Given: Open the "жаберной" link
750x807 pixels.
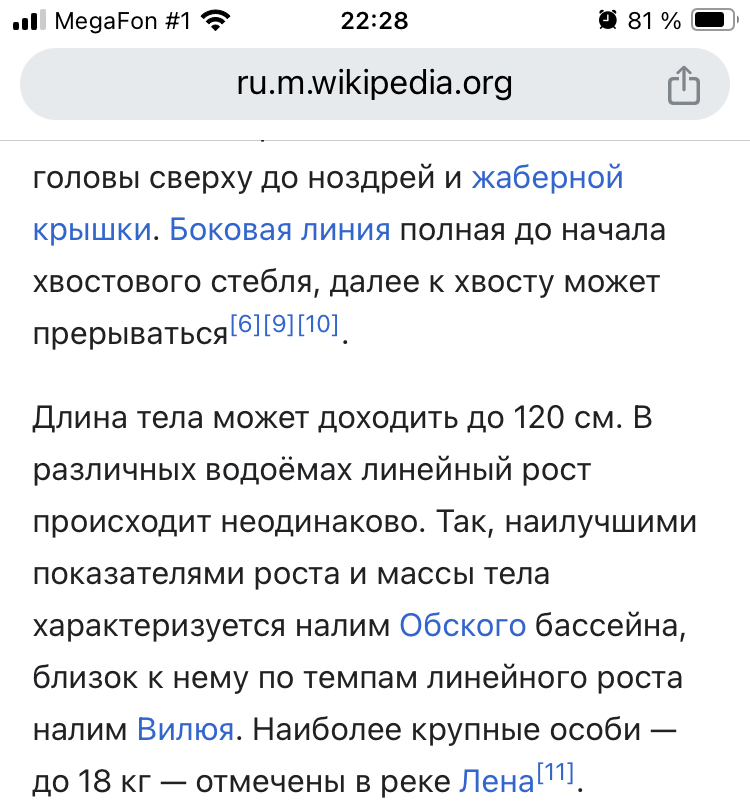Looking at the screenshot, I should coord(547,178).
